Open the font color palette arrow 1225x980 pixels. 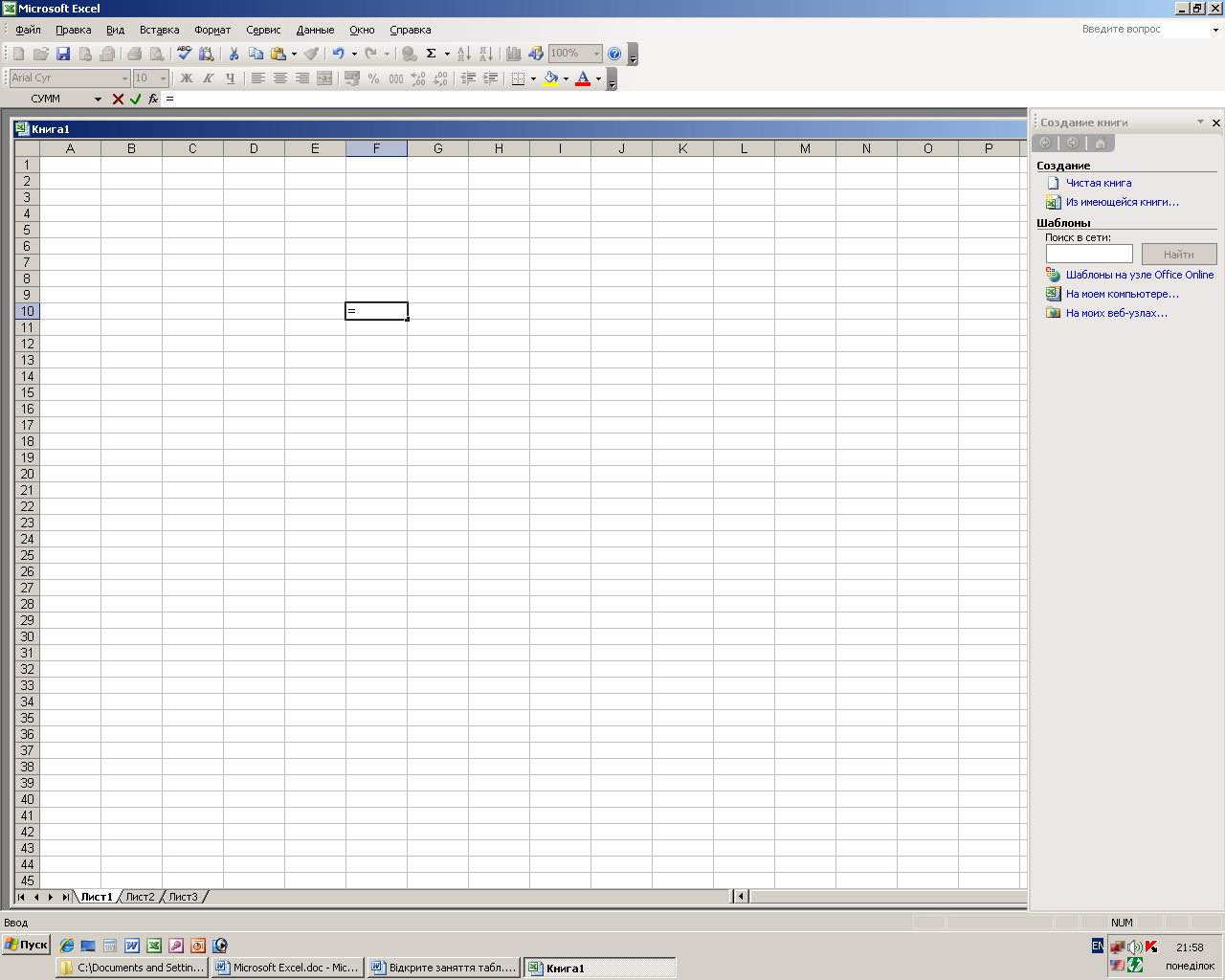(598, 78)
